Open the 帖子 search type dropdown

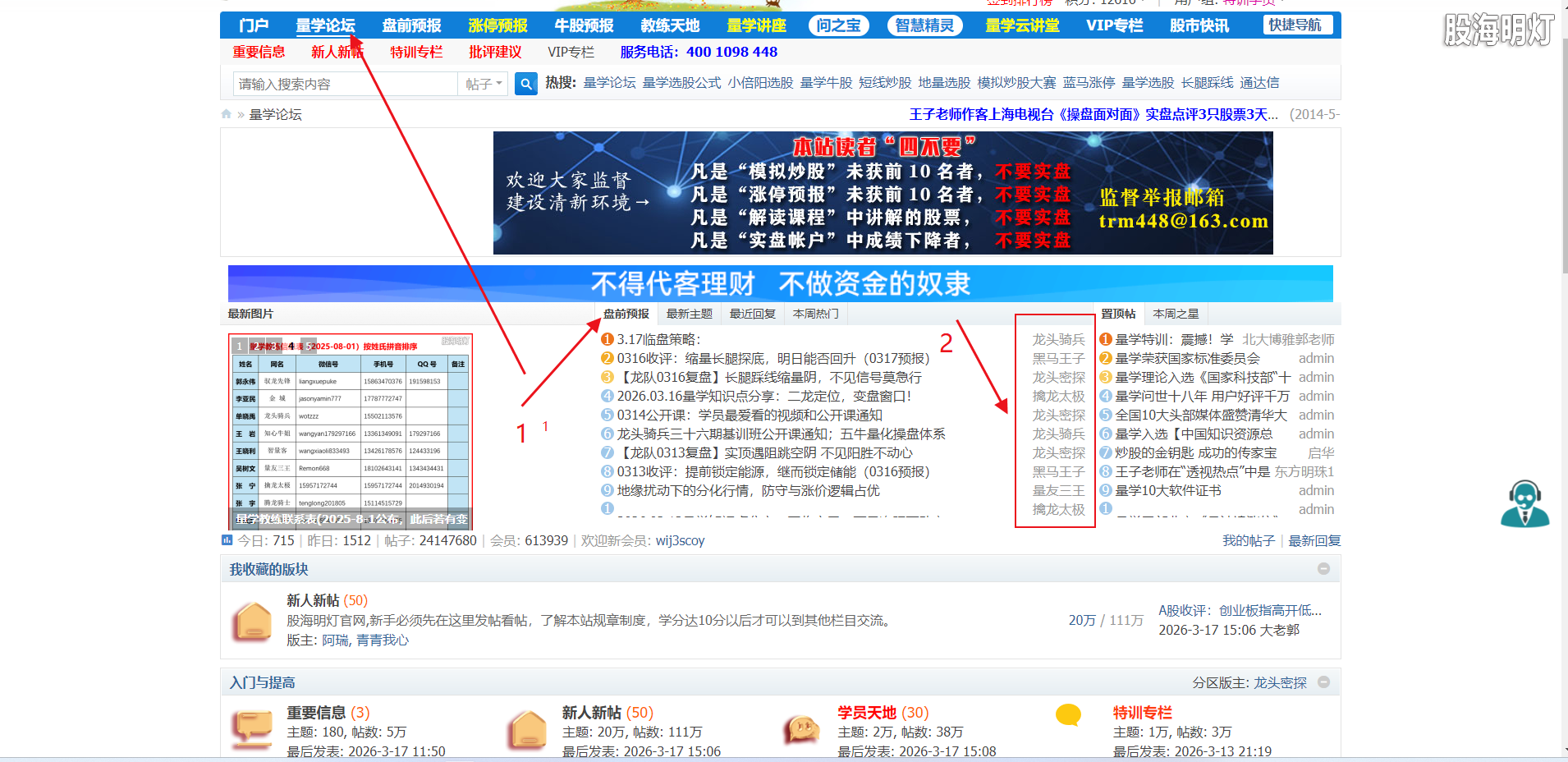(x=483, y=83)
